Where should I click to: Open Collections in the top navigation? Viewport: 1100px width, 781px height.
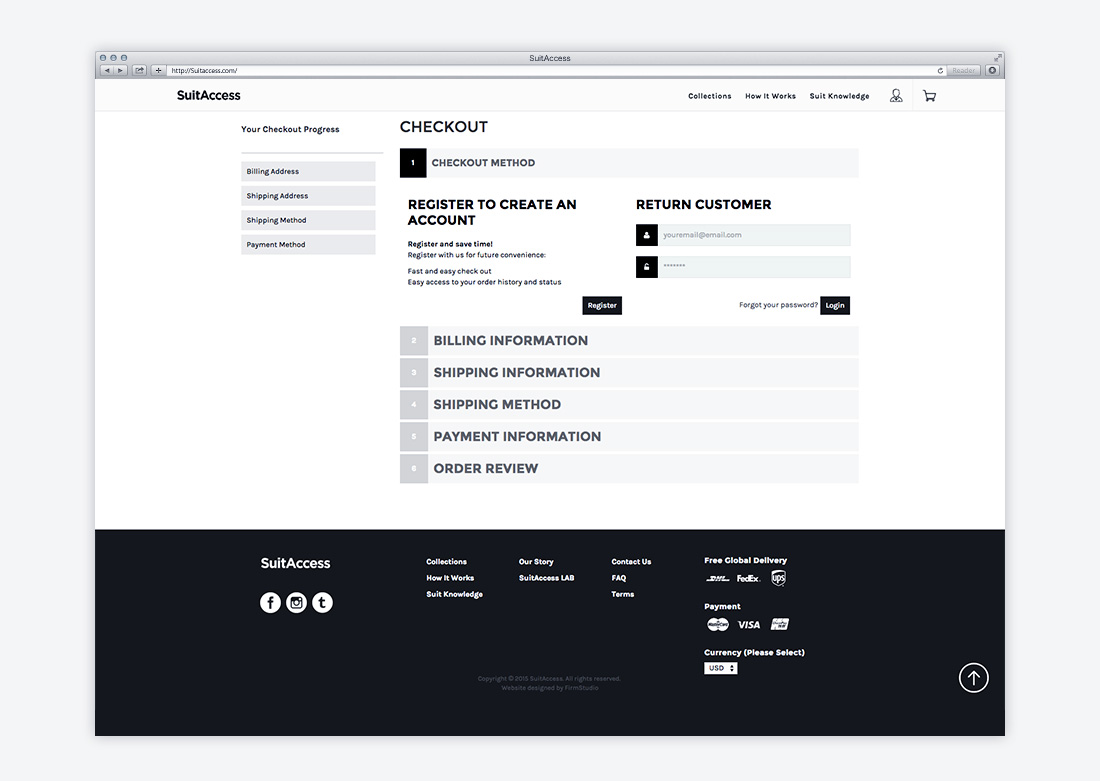pyautogui.click(x=709, y=96)
